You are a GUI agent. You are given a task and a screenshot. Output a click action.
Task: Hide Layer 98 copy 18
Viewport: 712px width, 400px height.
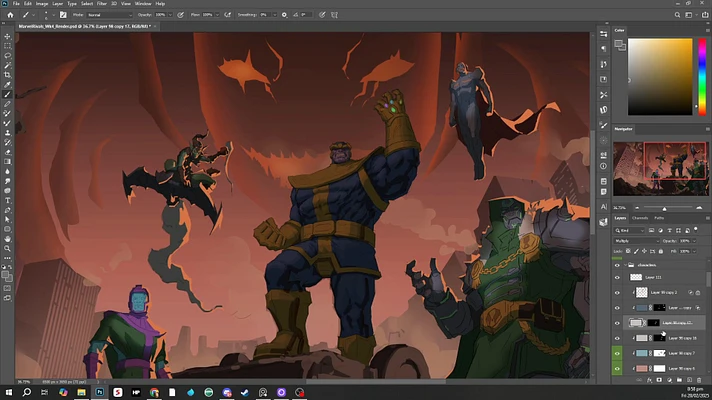(x=617, y=338)
